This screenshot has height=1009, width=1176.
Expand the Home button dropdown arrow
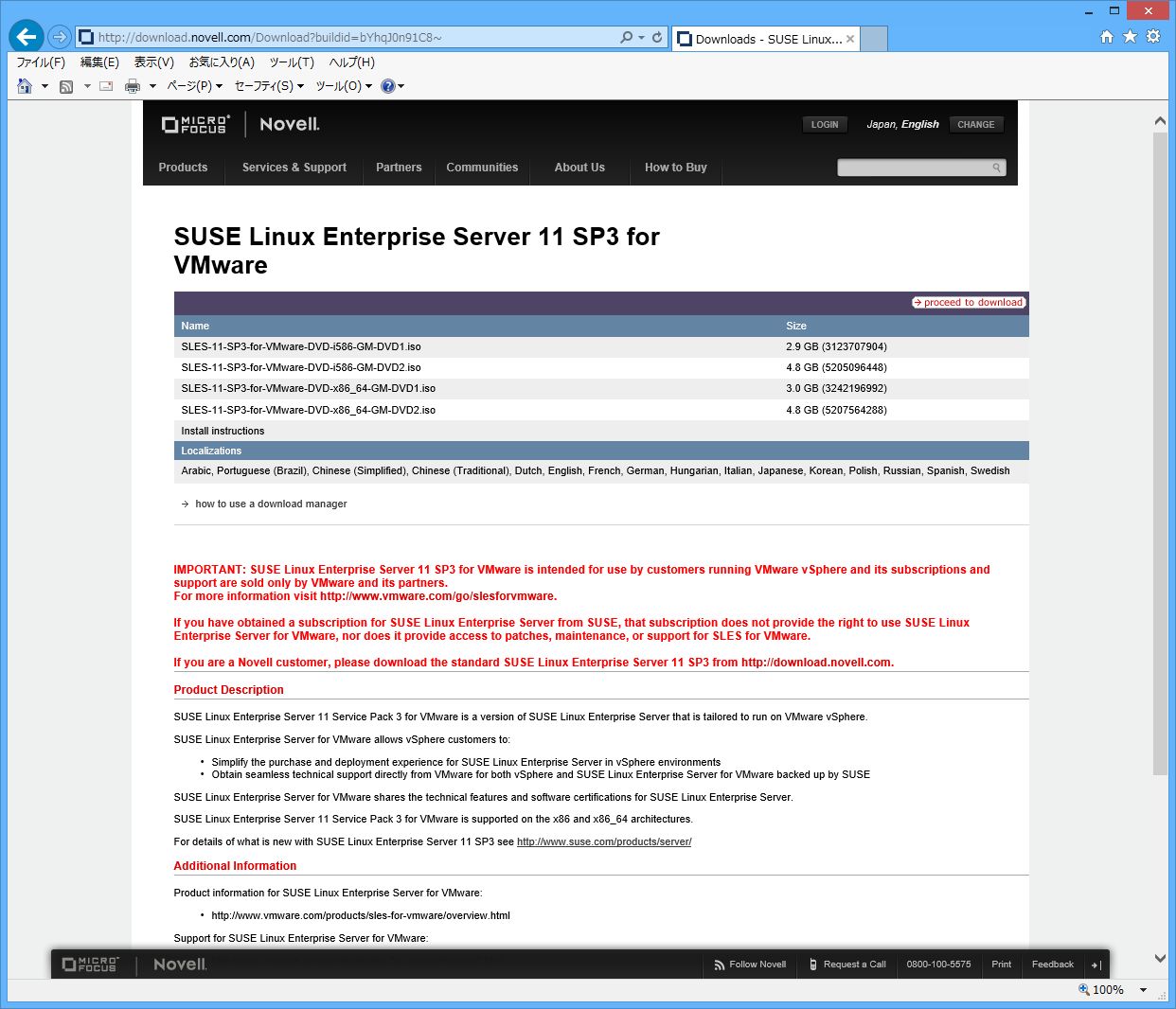click(45, 86)
